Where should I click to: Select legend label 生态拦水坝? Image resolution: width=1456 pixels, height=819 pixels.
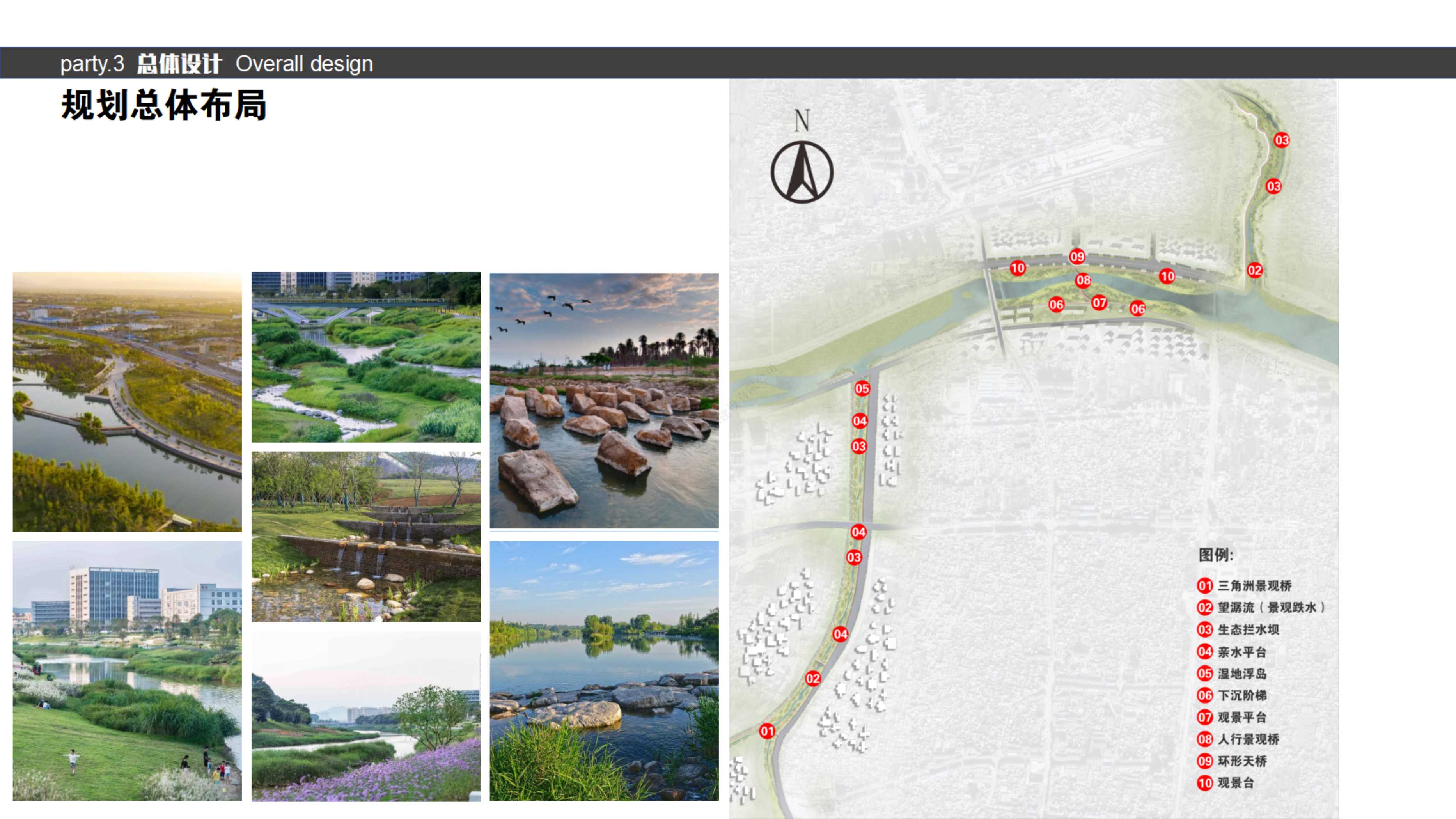click(x=1248, y=629)
